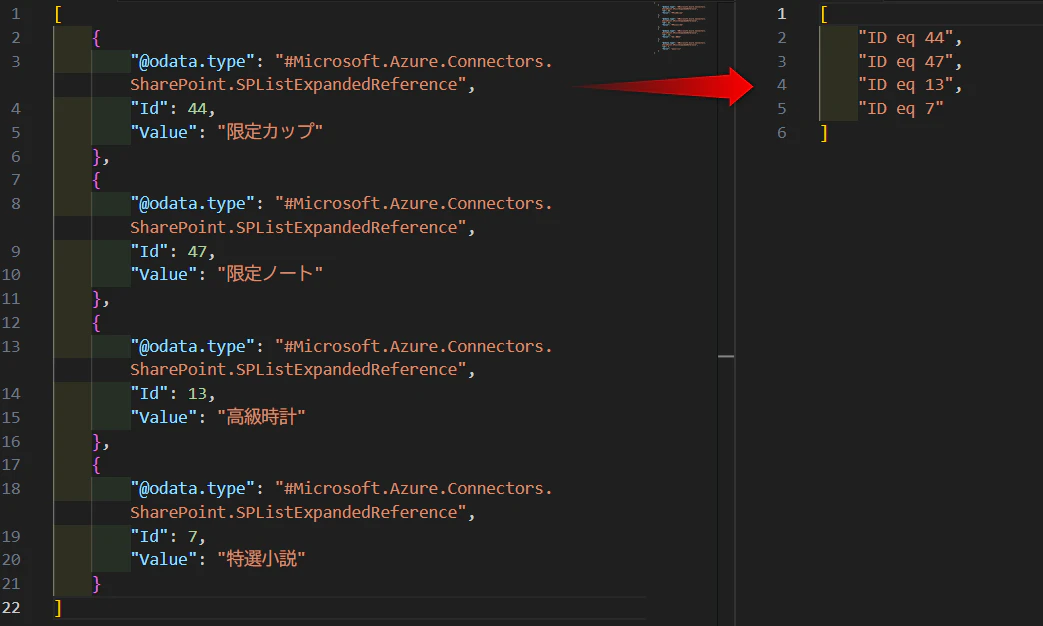
Task: Click the "Id": 7 line
Action: tap(168, 536)
